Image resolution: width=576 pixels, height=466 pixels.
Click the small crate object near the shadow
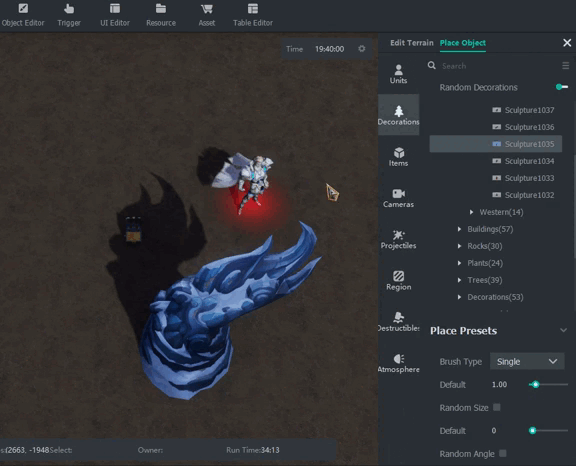133,230
